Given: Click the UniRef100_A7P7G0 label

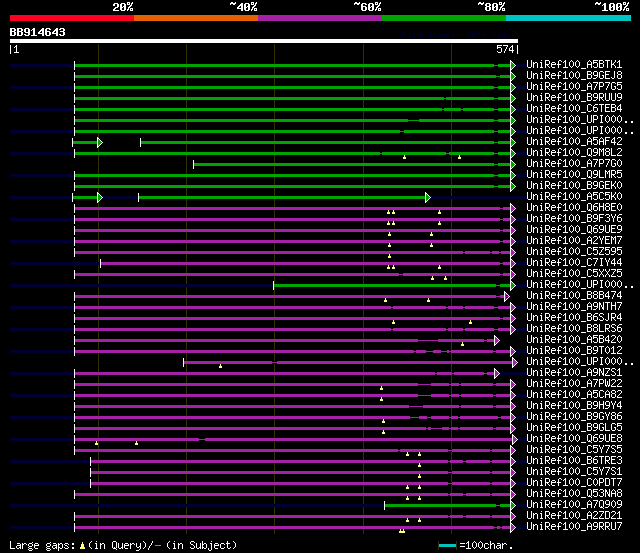Looking at the screenshot, I should coord(574,164).
